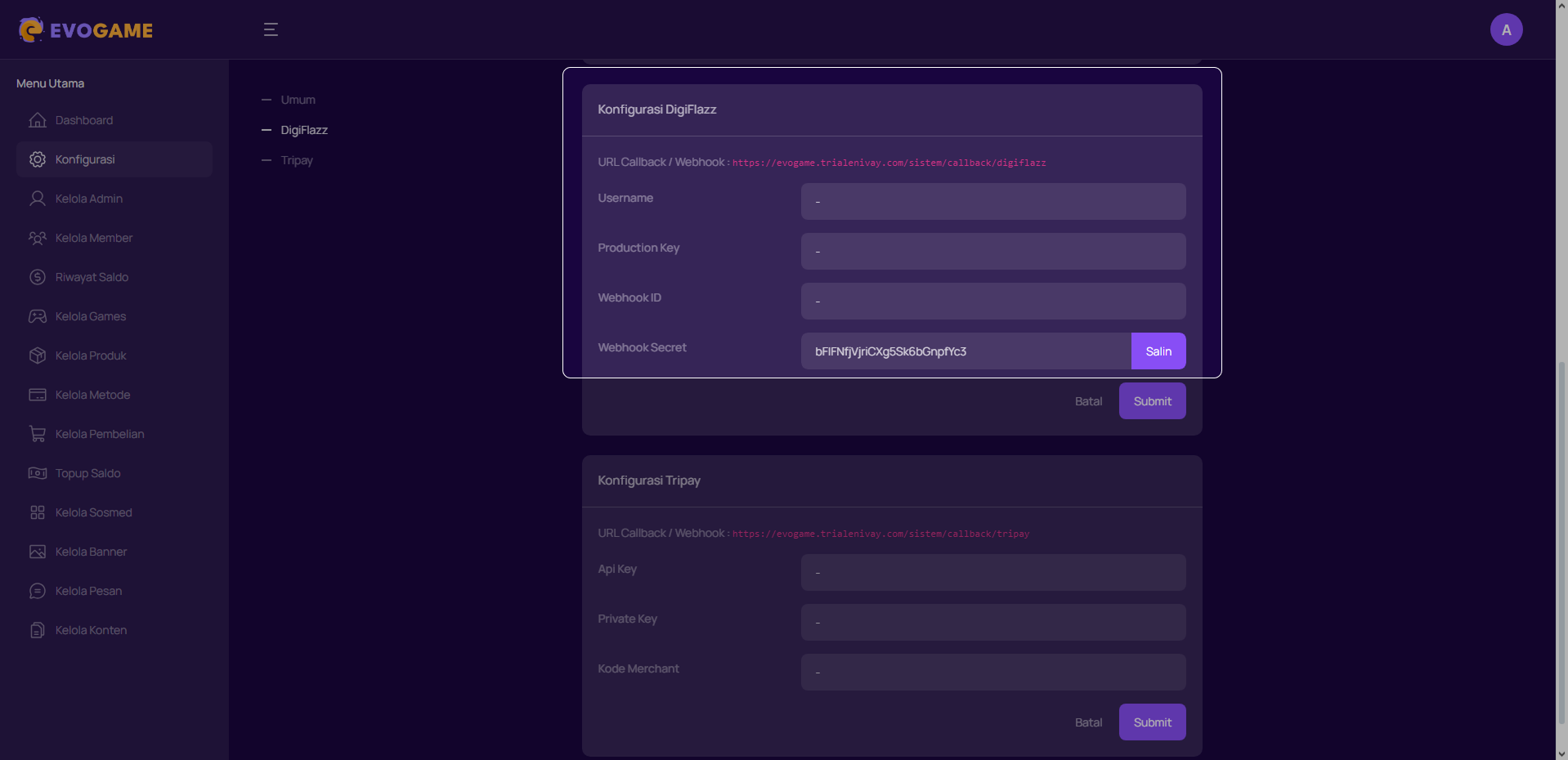The height and width of the screenshot is (760, 1568).
Task: Jump to the Umum section
Action: (x=298, y=100)
